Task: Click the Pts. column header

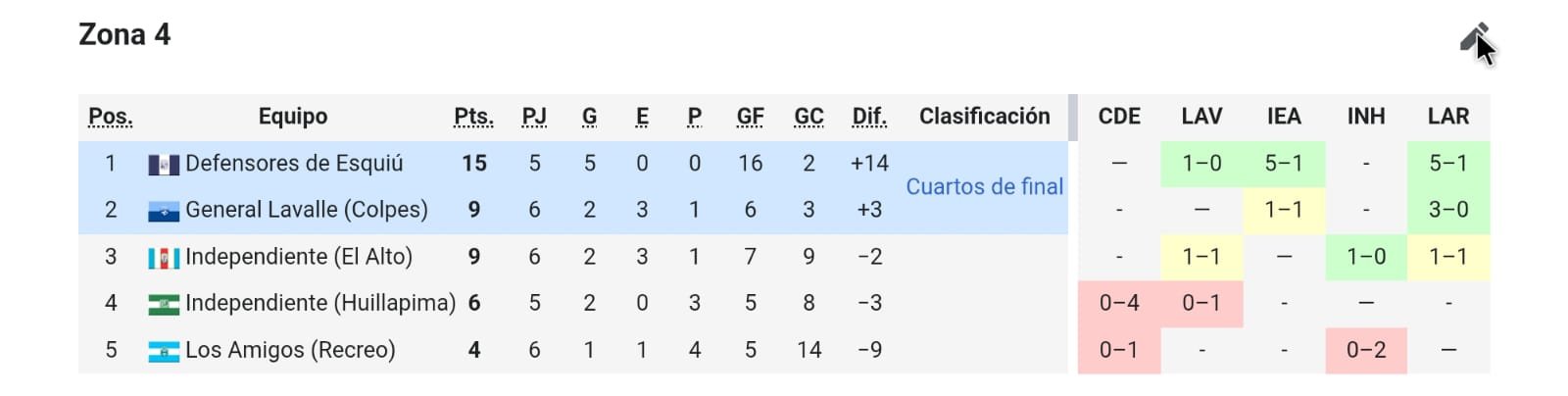Action: tap(473, 117)
